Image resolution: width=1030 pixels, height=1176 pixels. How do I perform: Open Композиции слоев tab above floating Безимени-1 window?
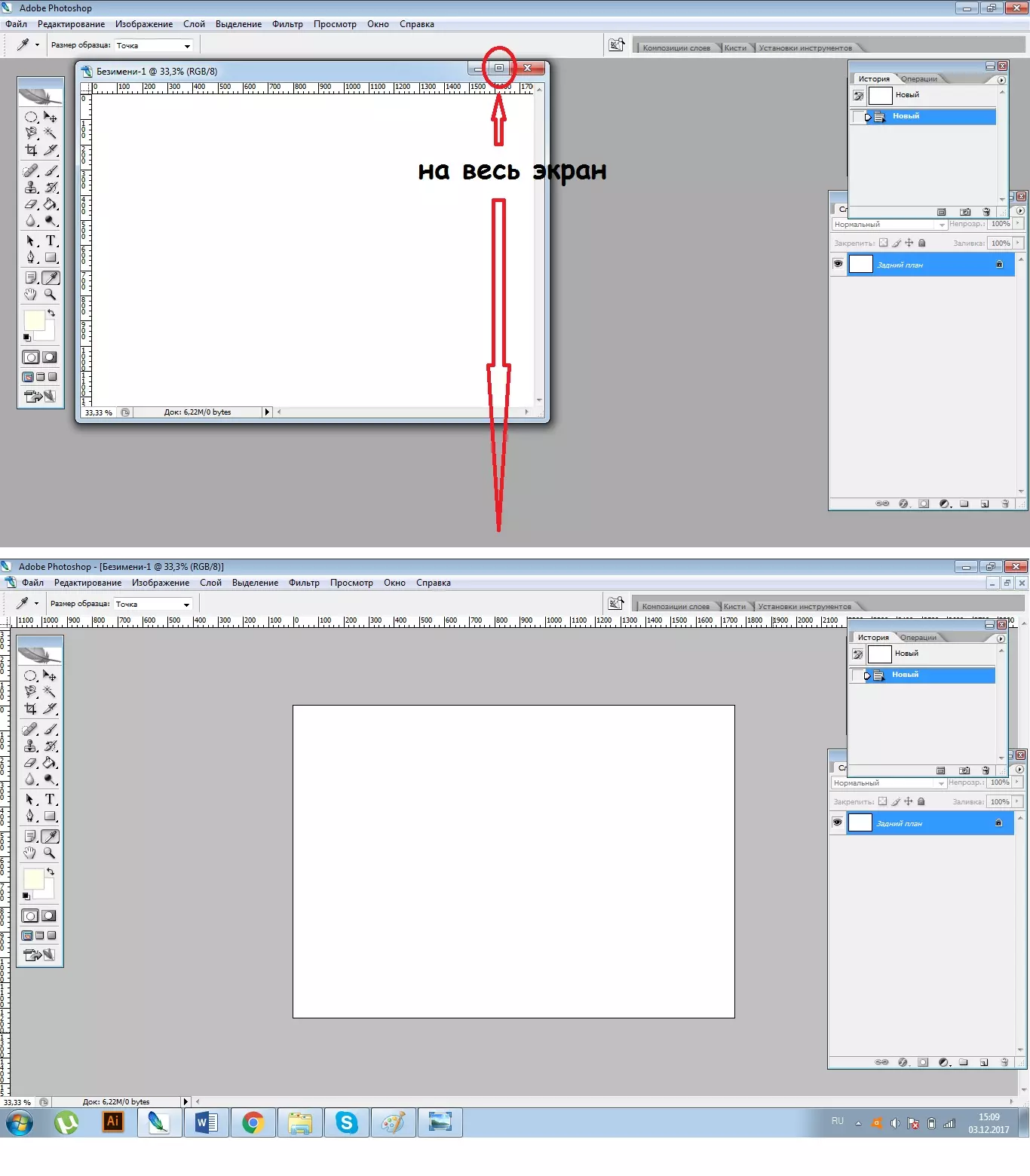point(676,47)
